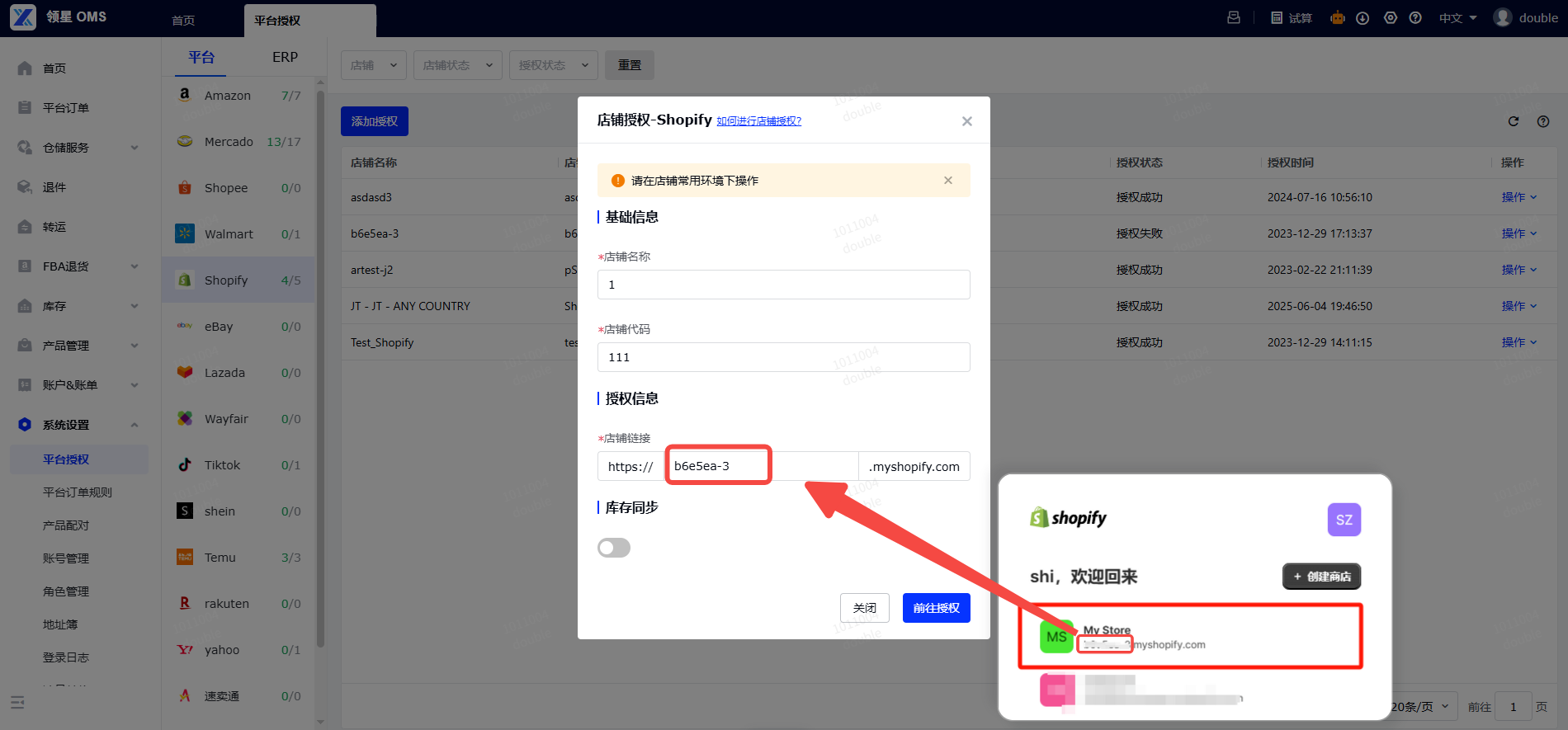
Task: Select the ERP tab in platform panel
Action: click(285, 57)
